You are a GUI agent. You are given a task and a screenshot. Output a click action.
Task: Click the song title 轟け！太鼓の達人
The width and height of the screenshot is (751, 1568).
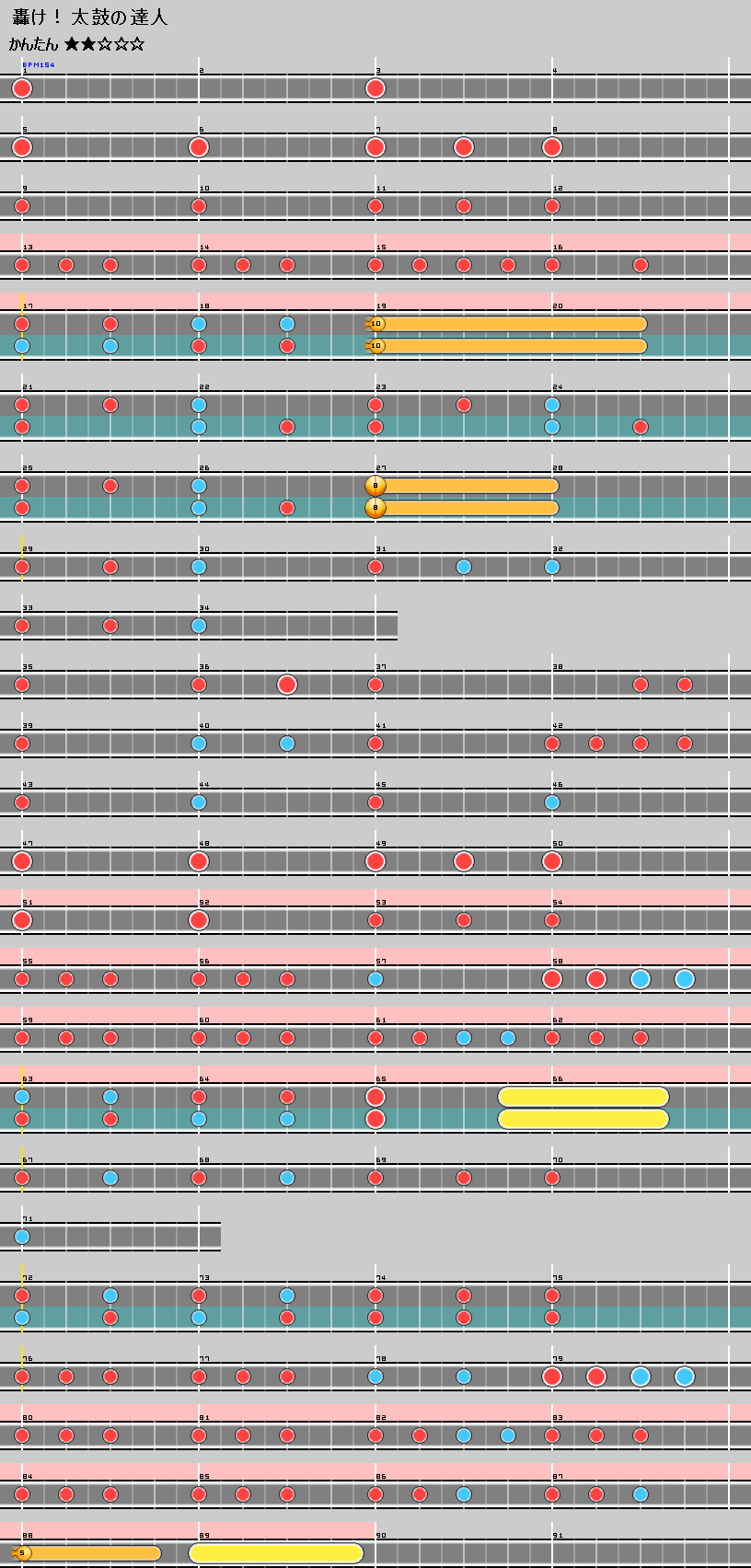click(x=90, y=17)
